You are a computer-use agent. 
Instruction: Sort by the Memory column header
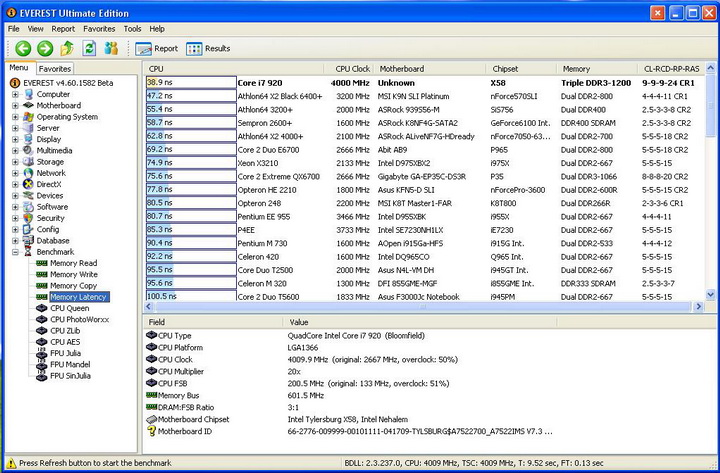pyautogui.click(x=597, y=69)
